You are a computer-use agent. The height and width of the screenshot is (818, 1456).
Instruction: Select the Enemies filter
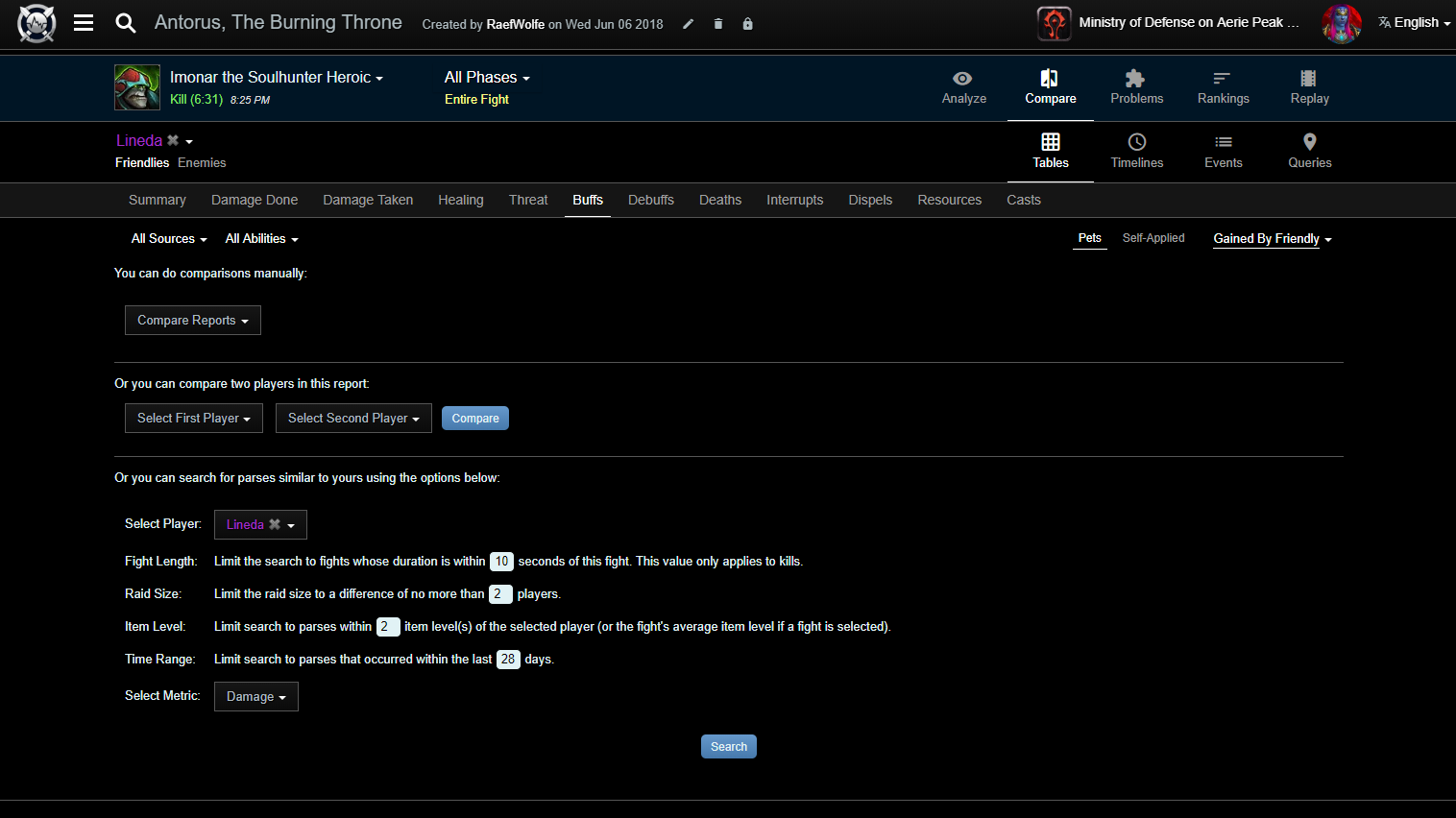[202, 162]
